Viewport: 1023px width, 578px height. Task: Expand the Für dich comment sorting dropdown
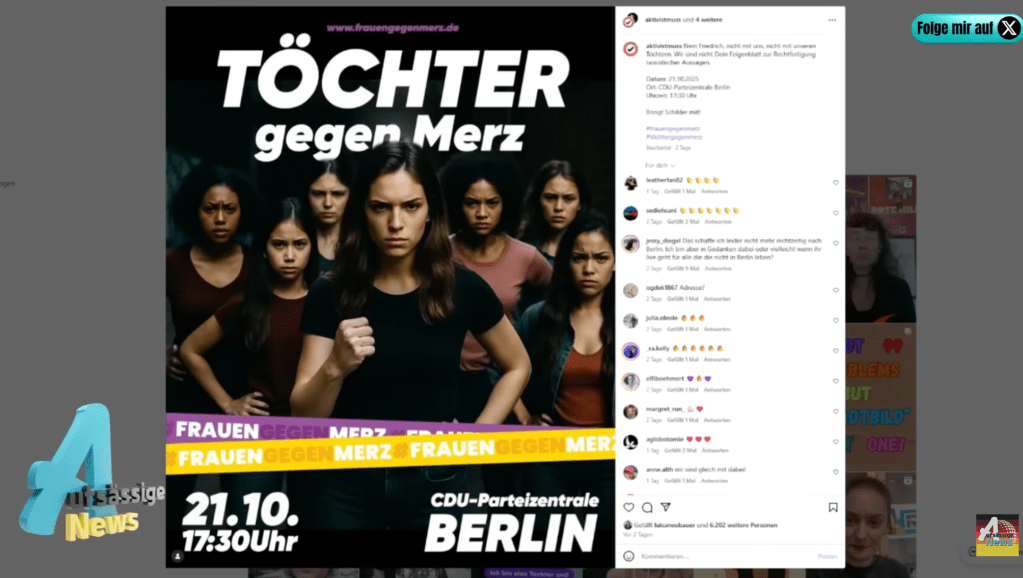(x=660, y=166)
